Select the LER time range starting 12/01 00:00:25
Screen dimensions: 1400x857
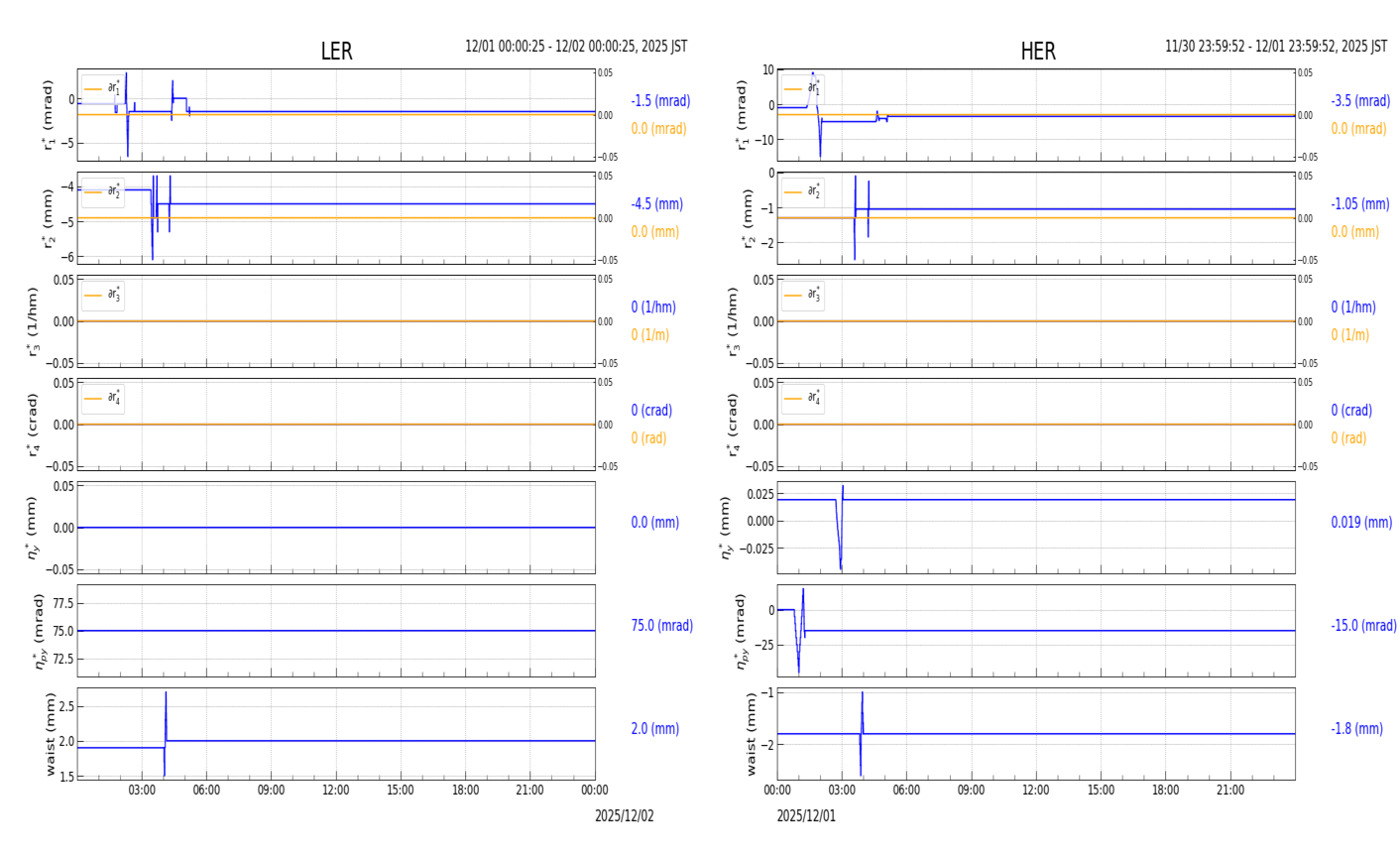click(576, 47)
